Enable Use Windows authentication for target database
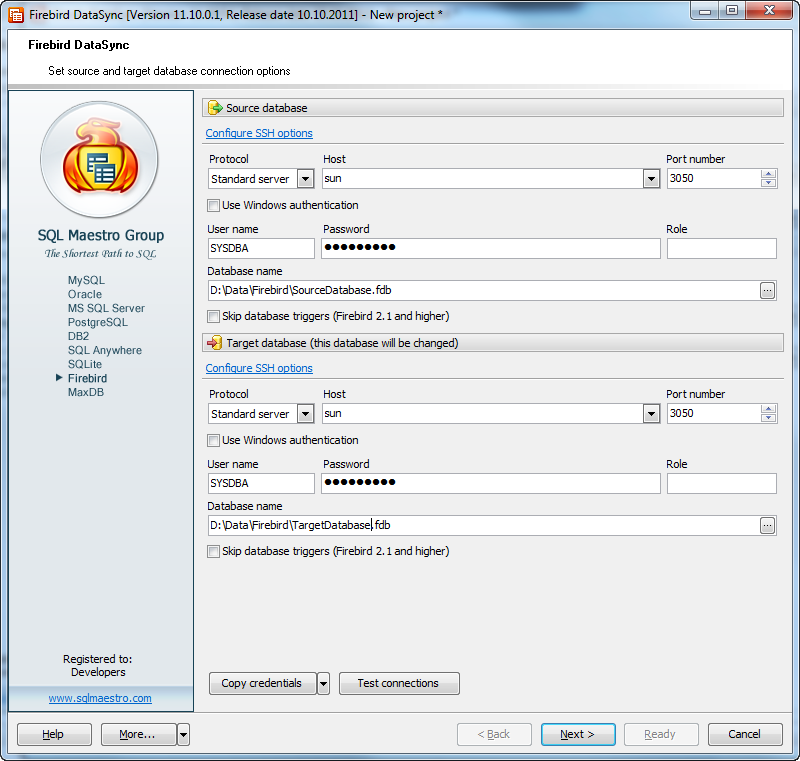This screenshot has width=800, height=761. (x=214, y=440)
